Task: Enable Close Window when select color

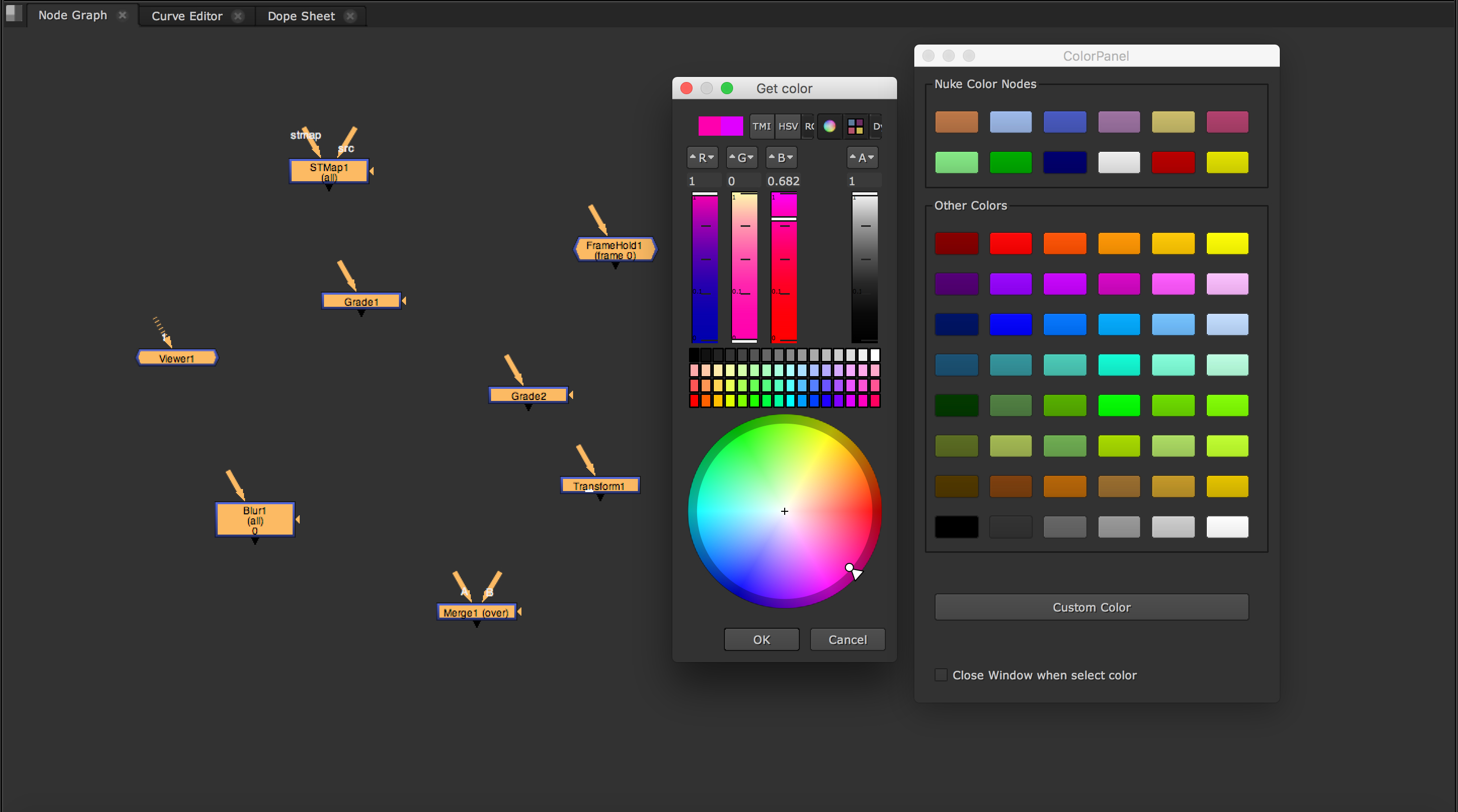Action: 941,674
